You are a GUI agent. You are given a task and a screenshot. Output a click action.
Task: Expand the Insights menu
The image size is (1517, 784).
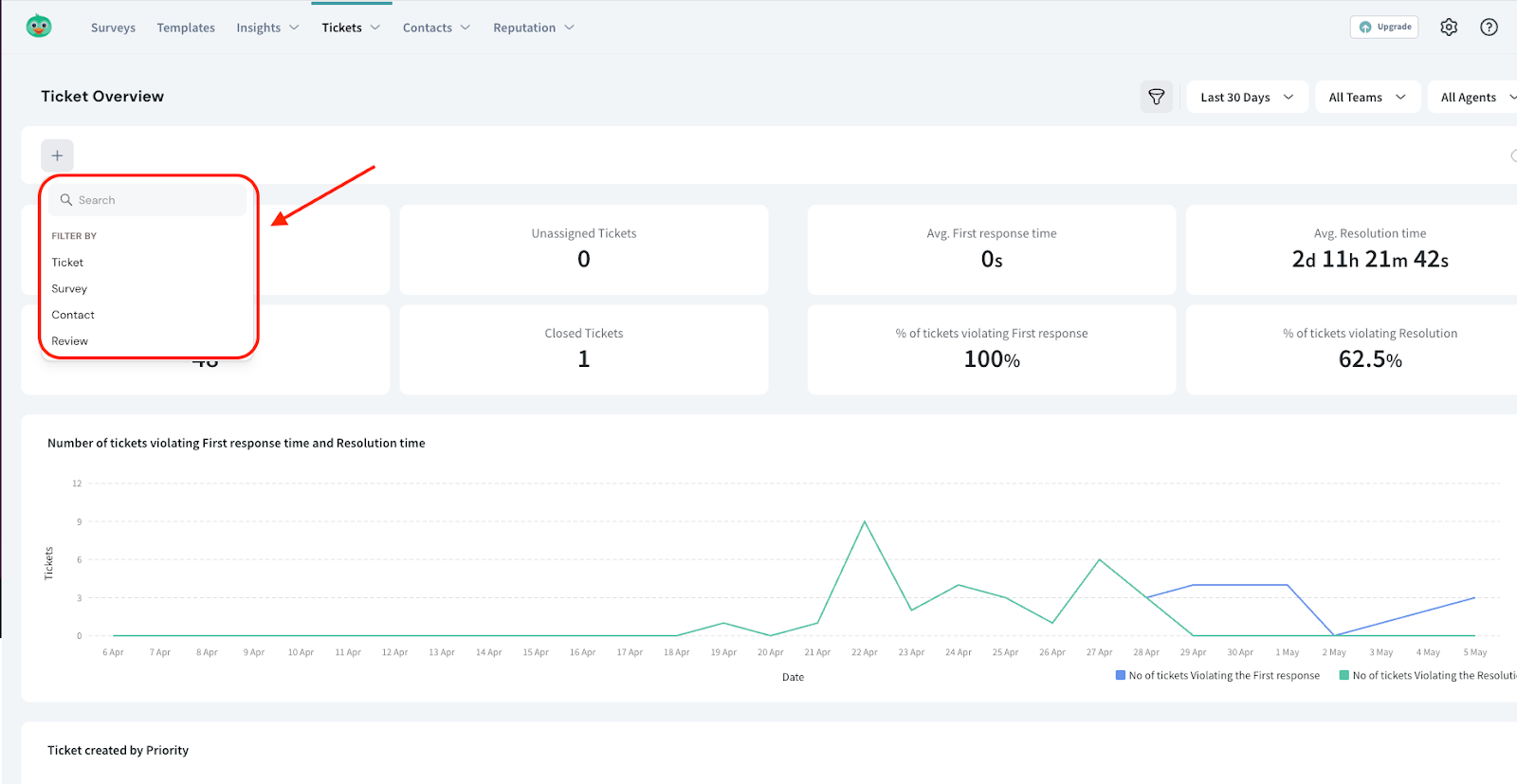click(x=267, y=27)
